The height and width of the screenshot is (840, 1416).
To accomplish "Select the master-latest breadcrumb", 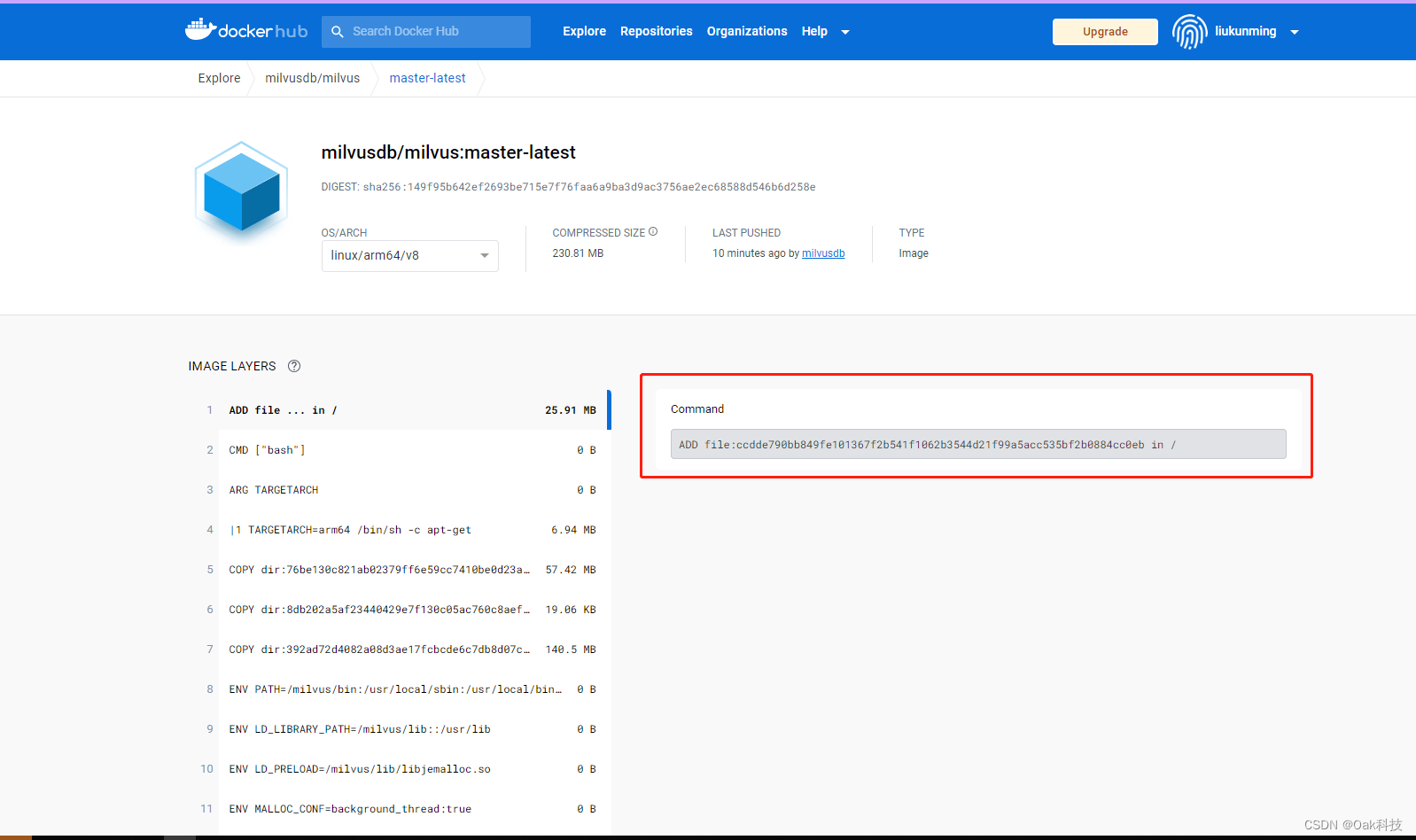I will pos(427,78).
